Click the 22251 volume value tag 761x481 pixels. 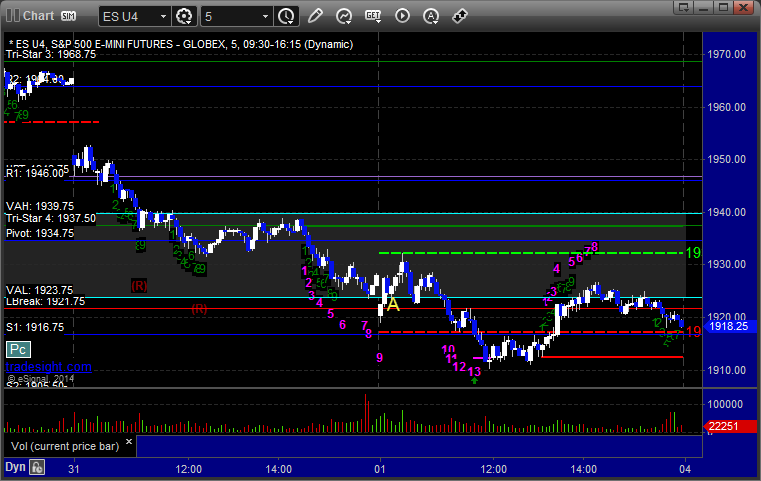(729, 426)
